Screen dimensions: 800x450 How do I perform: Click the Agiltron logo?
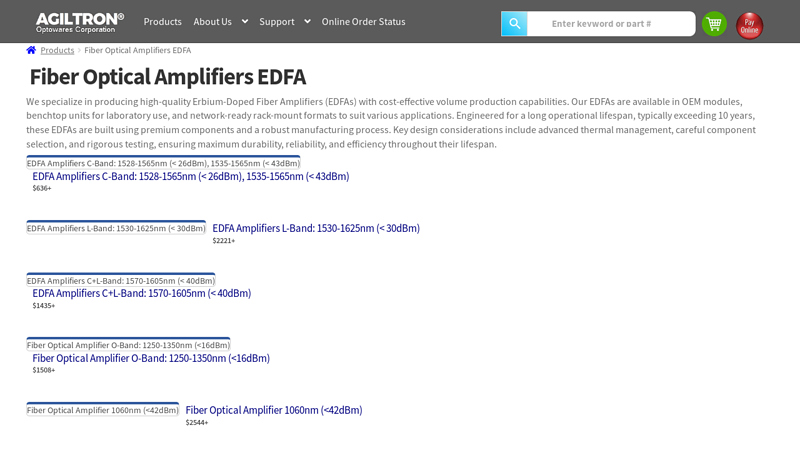pyautogui.click(x=80, y=22)
